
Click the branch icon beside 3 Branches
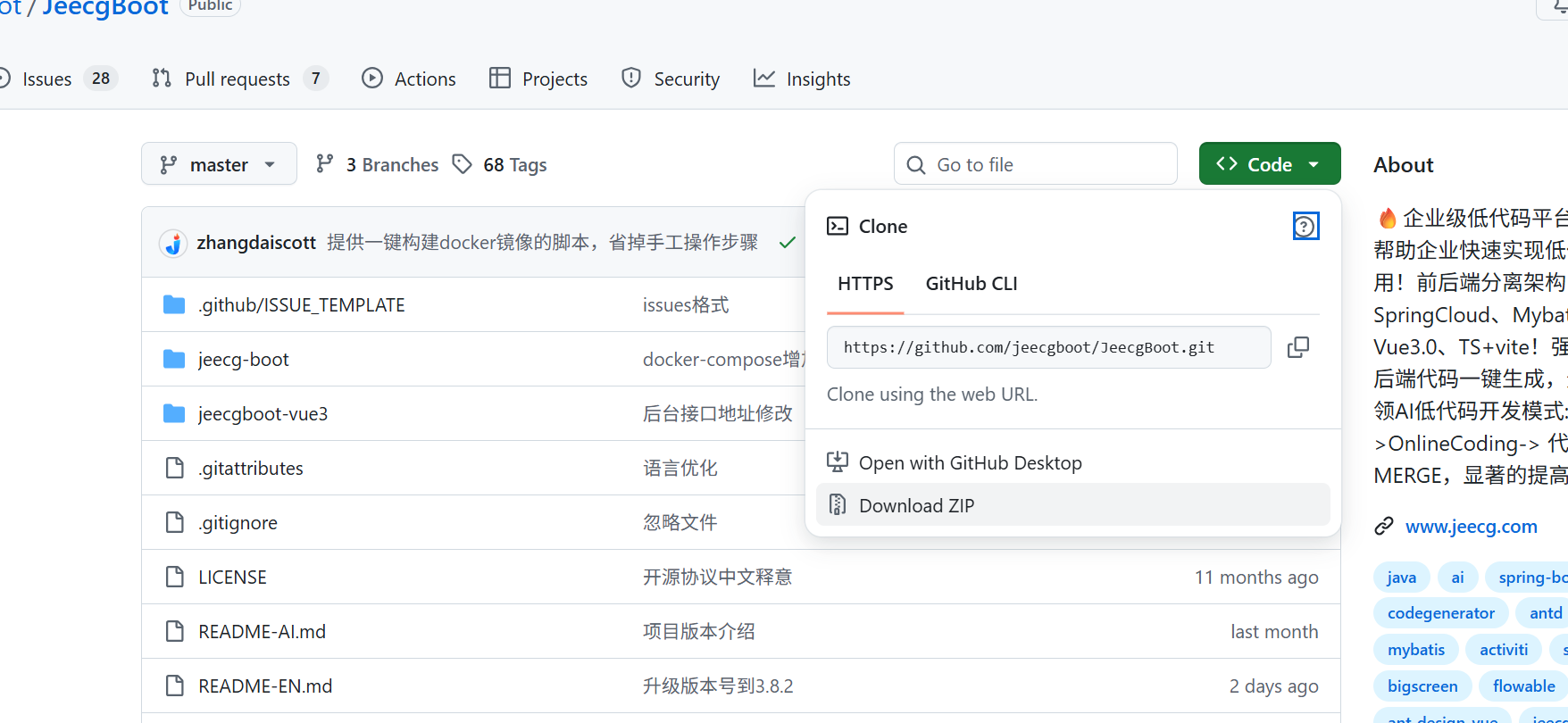325,164
